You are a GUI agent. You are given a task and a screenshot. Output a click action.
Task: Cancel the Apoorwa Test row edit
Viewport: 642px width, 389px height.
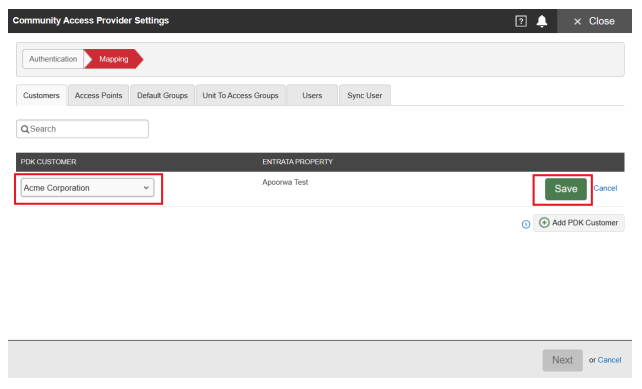(x=605, y=188)
